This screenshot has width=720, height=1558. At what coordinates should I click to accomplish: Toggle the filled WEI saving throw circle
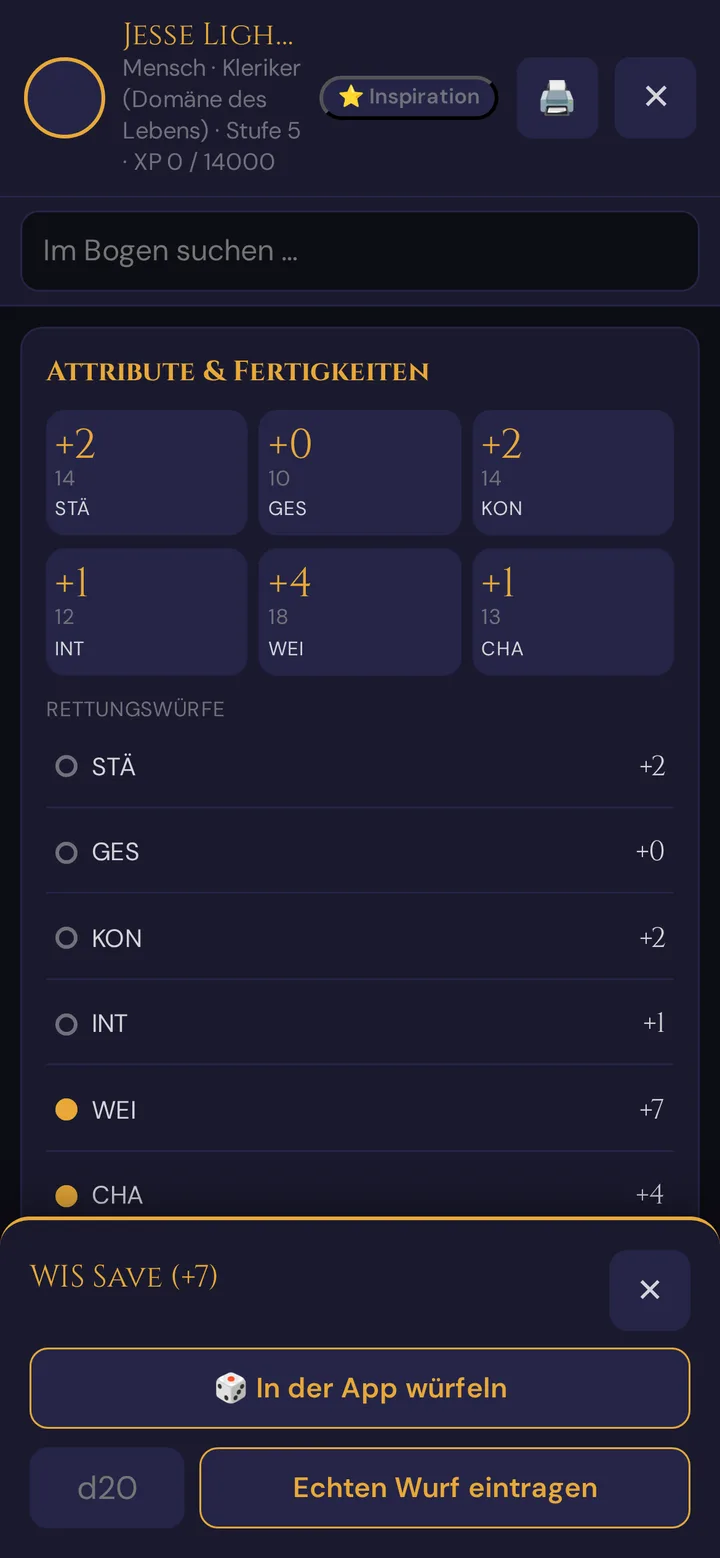click(x=66, y=1110)
